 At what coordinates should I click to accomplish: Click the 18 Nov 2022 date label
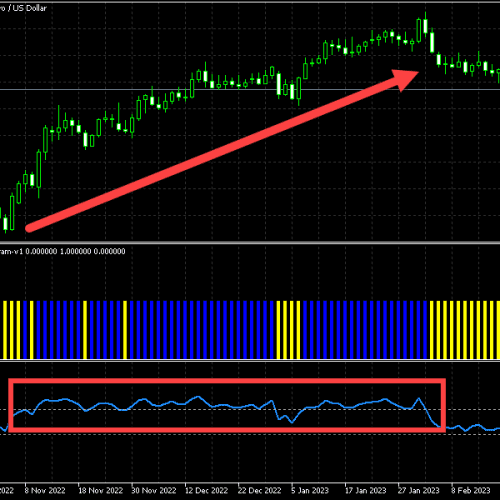(x=101, y=491)
